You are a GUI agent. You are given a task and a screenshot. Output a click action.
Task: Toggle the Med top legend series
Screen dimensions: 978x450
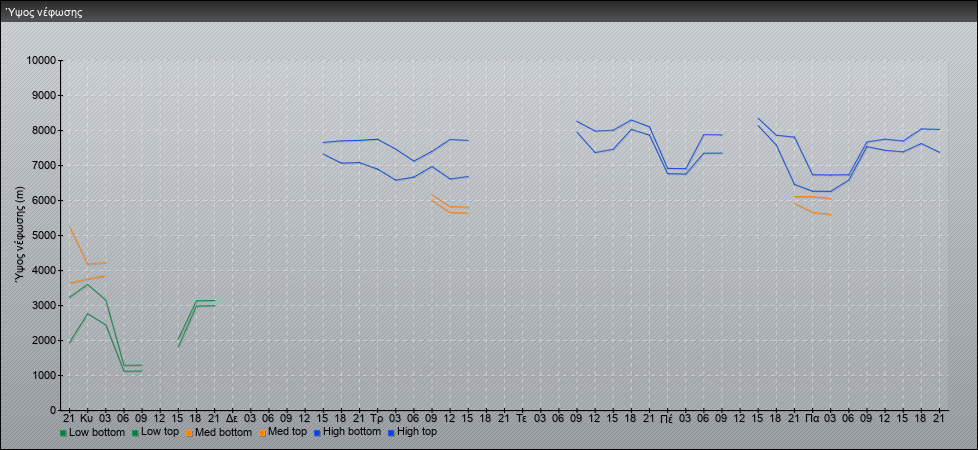point(281,432)
